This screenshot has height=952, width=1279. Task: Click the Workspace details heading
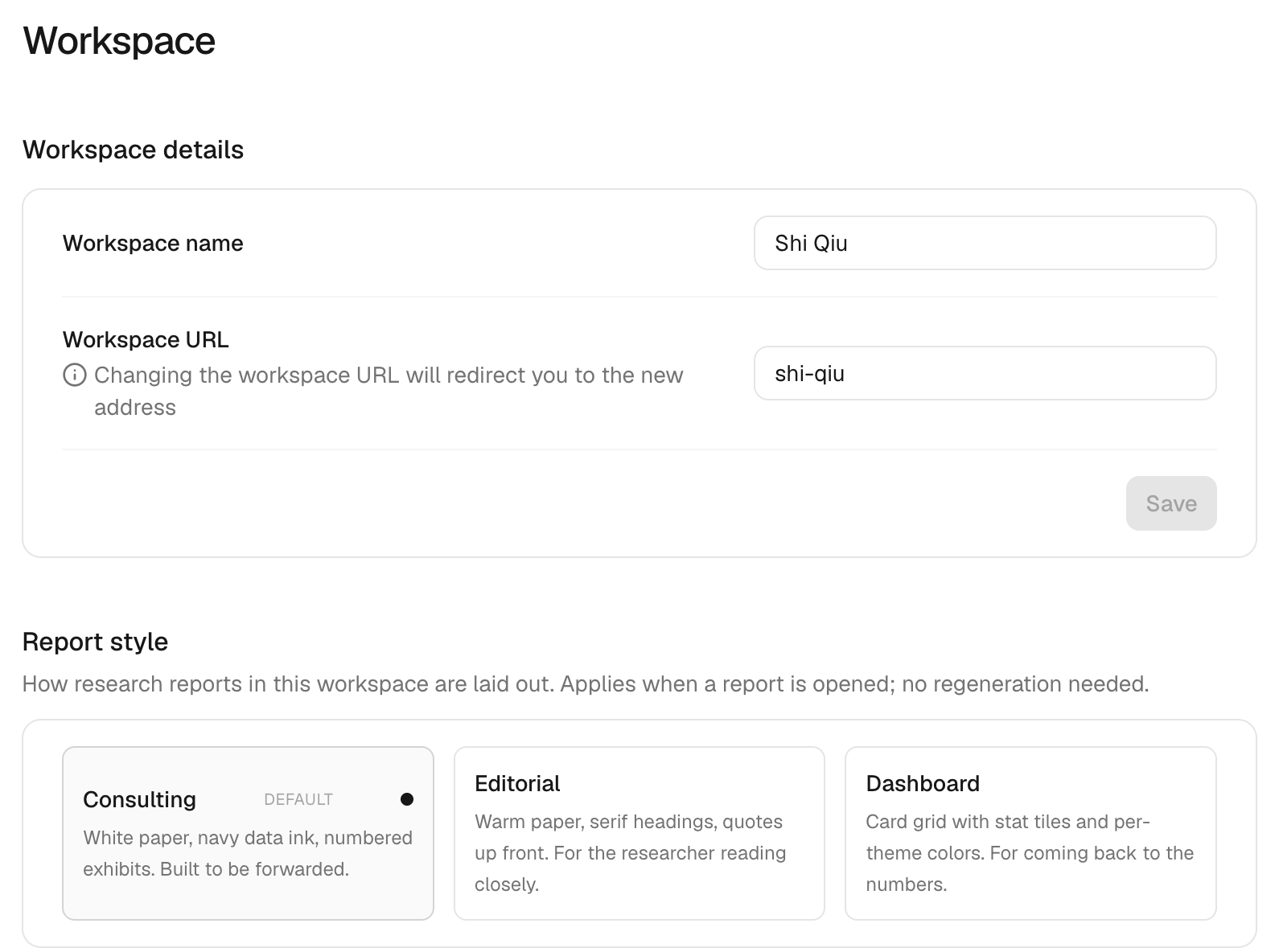click(x=134, y=150)
